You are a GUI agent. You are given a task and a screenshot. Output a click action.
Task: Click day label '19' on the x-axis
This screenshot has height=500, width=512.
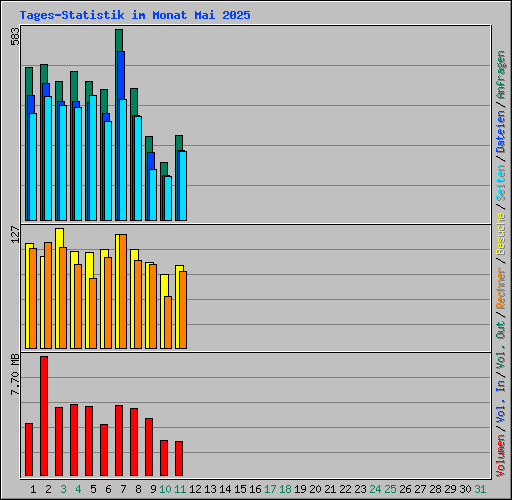pos(300,489)
